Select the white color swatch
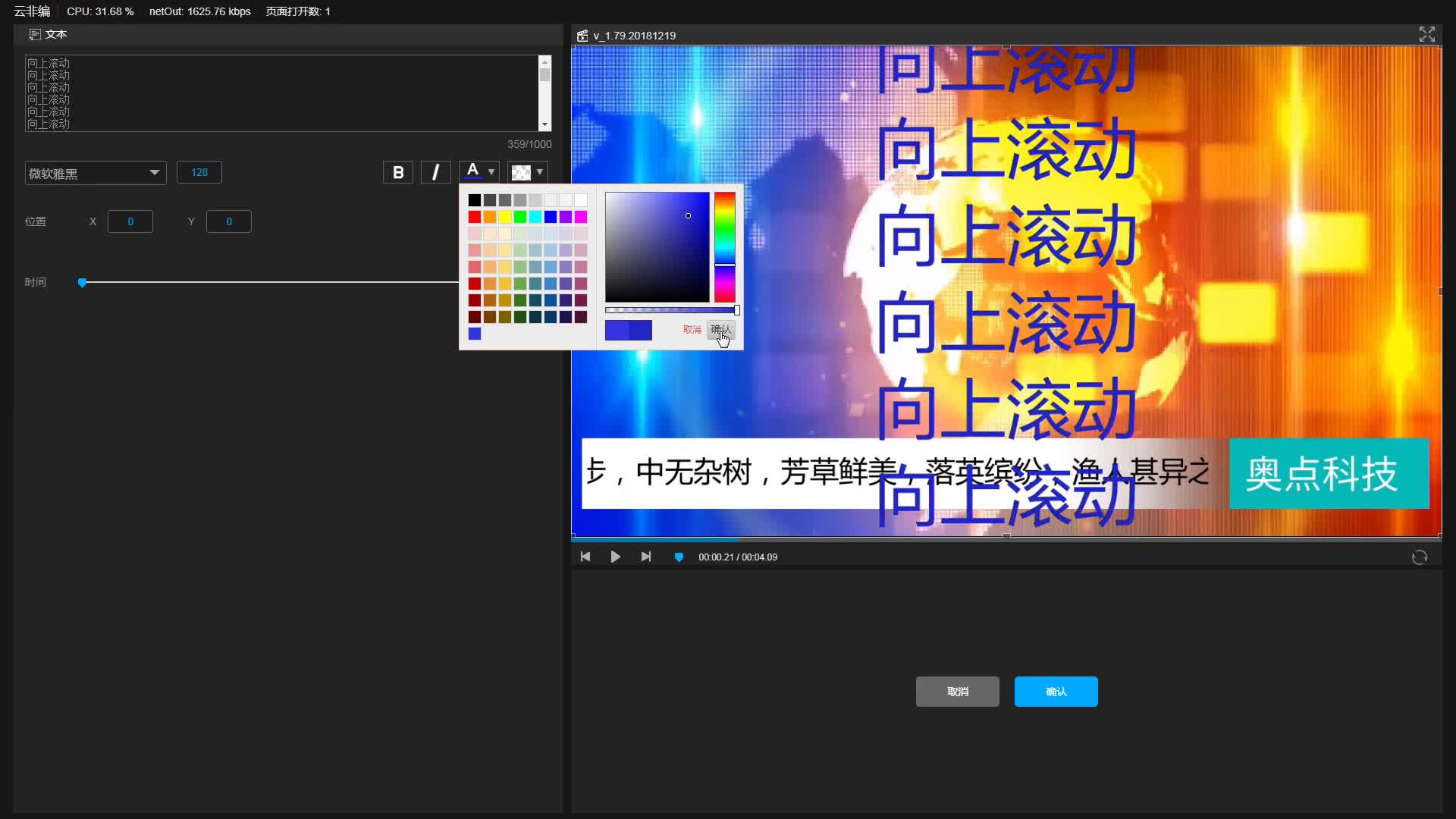This screenshot has height=819, width=1456. click(581, 200)
